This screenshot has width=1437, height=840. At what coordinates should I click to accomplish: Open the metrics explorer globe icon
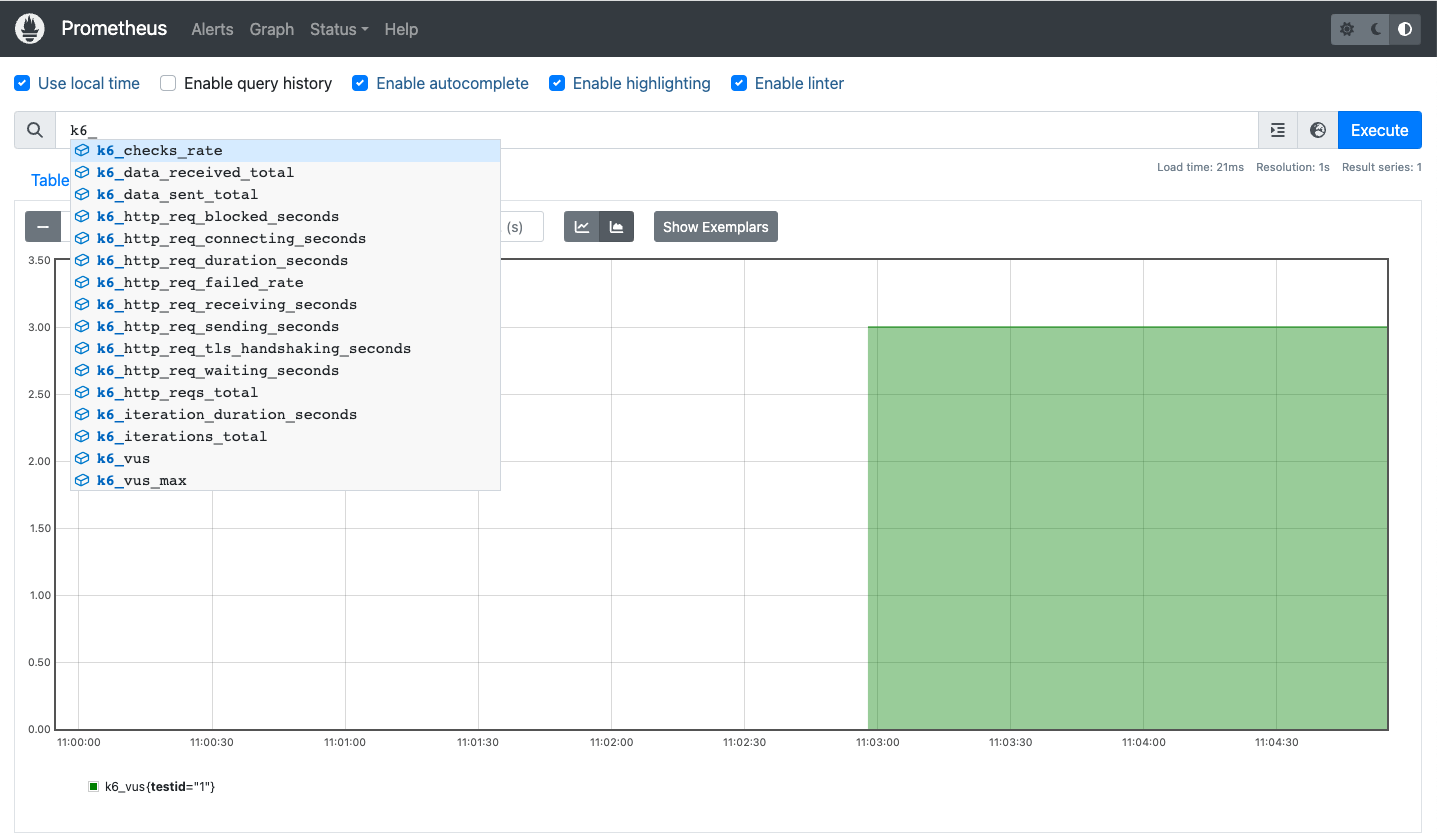tap(1317, 130)
